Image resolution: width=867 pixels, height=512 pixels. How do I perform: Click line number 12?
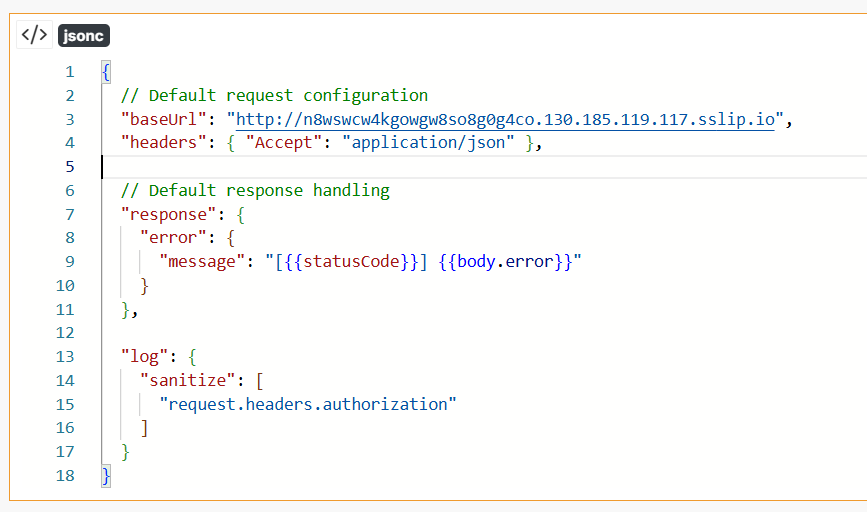[65, 333]
